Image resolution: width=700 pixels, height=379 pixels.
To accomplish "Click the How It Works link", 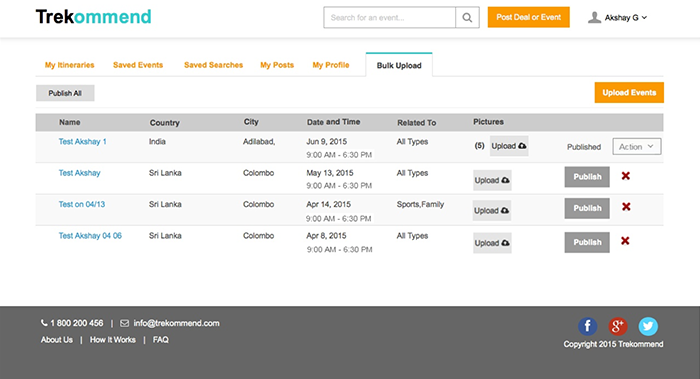I will pos(112,340).
